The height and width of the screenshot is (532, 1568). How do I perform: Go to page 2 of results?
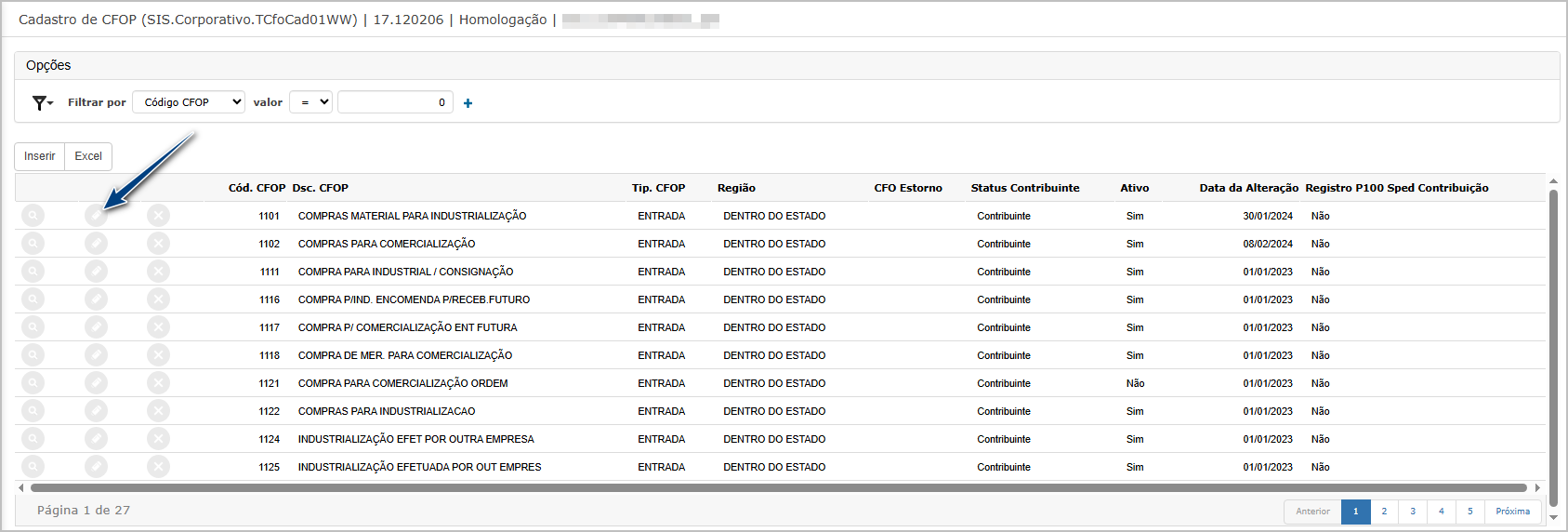coord(1384,512)
